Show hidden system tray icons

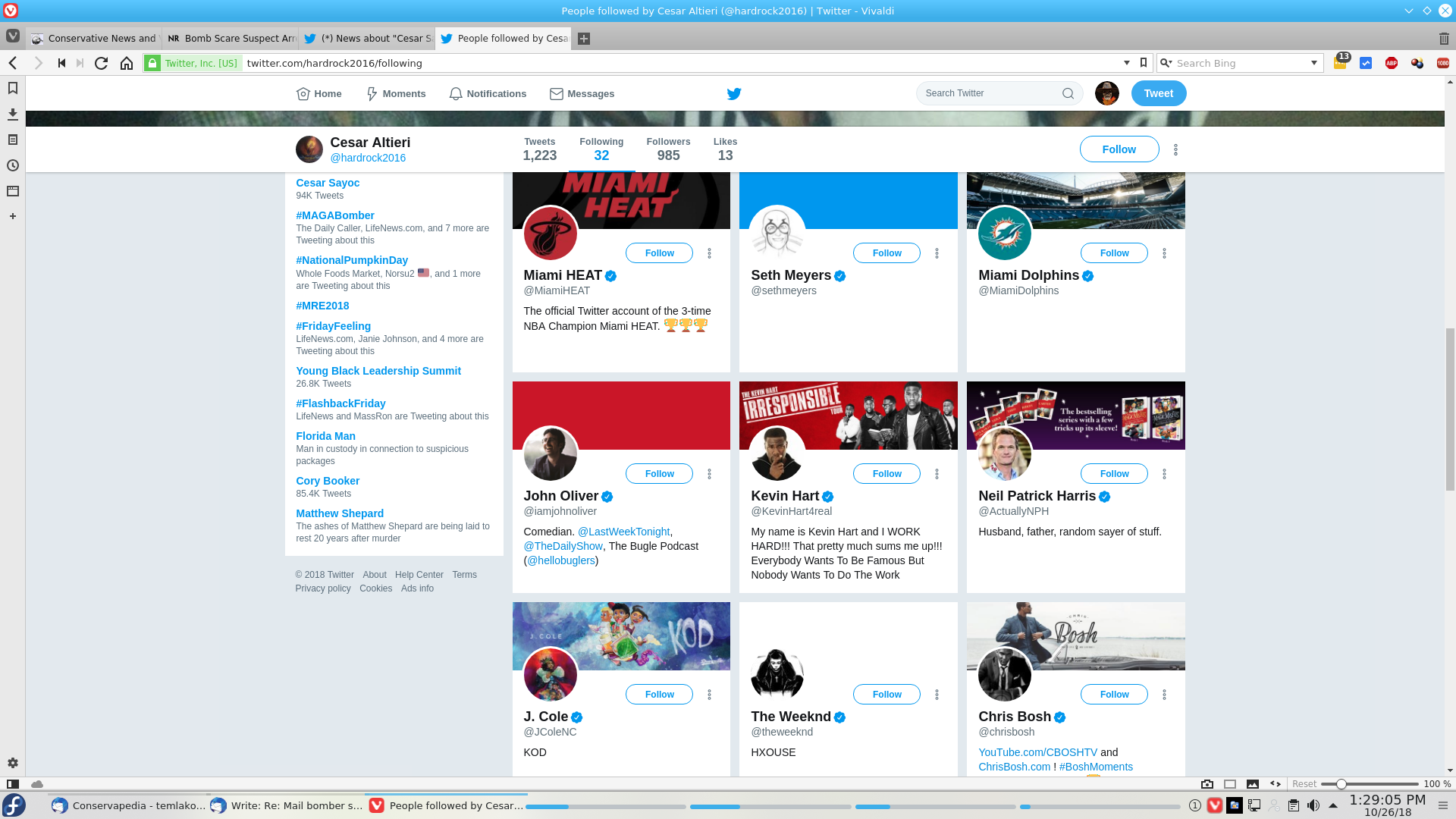1333,805
